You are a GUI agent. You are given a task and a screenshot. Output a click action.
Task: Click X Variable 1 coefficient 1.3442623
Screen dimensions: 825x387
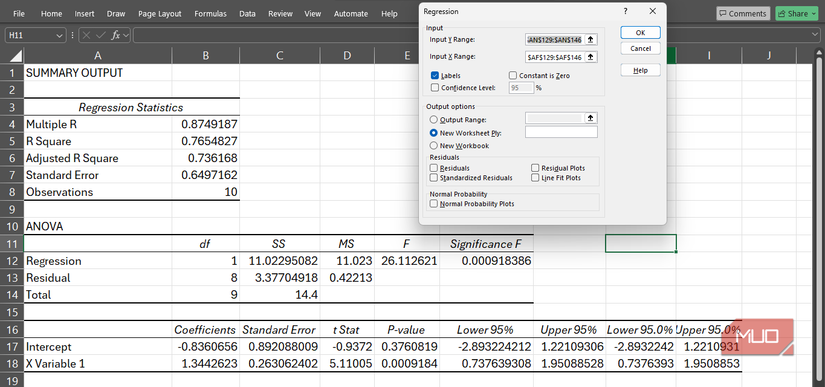coord(206,364)
